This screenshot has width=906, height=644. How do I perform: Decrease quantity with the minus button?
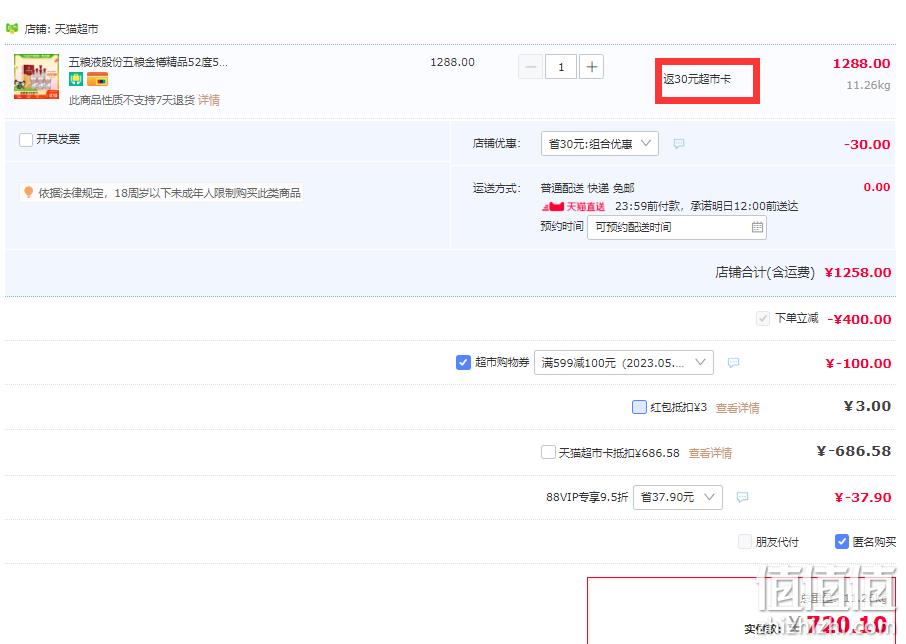530,67
